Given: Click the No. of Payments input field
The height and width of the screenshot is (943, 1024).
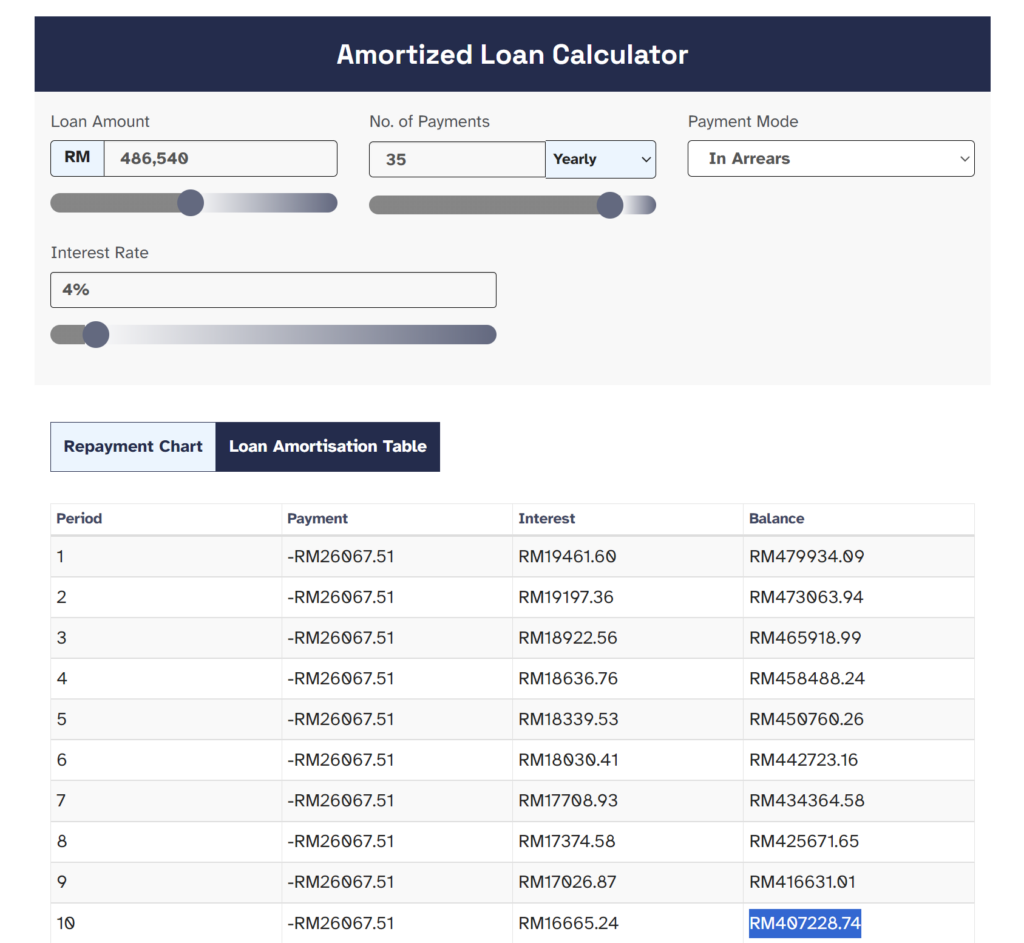Looking at the screenshot, I should click(x=456, y=159).
